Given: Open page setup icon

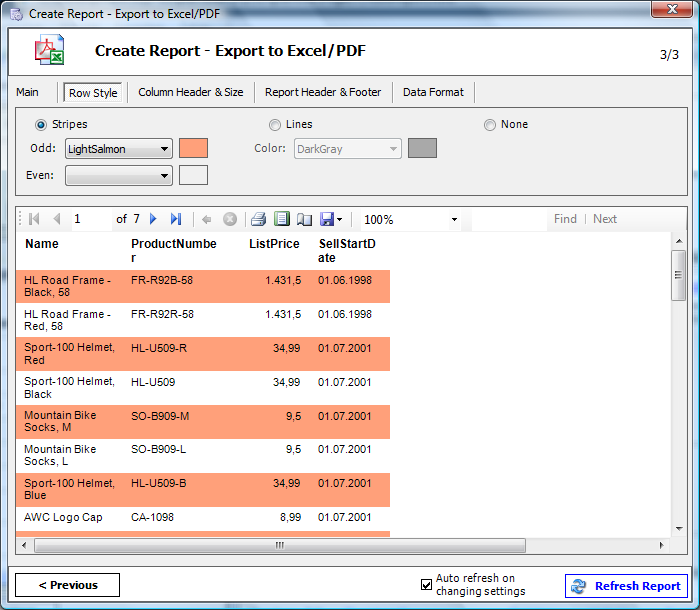Looking at the screenshot, I should click(x=304, y=219).
